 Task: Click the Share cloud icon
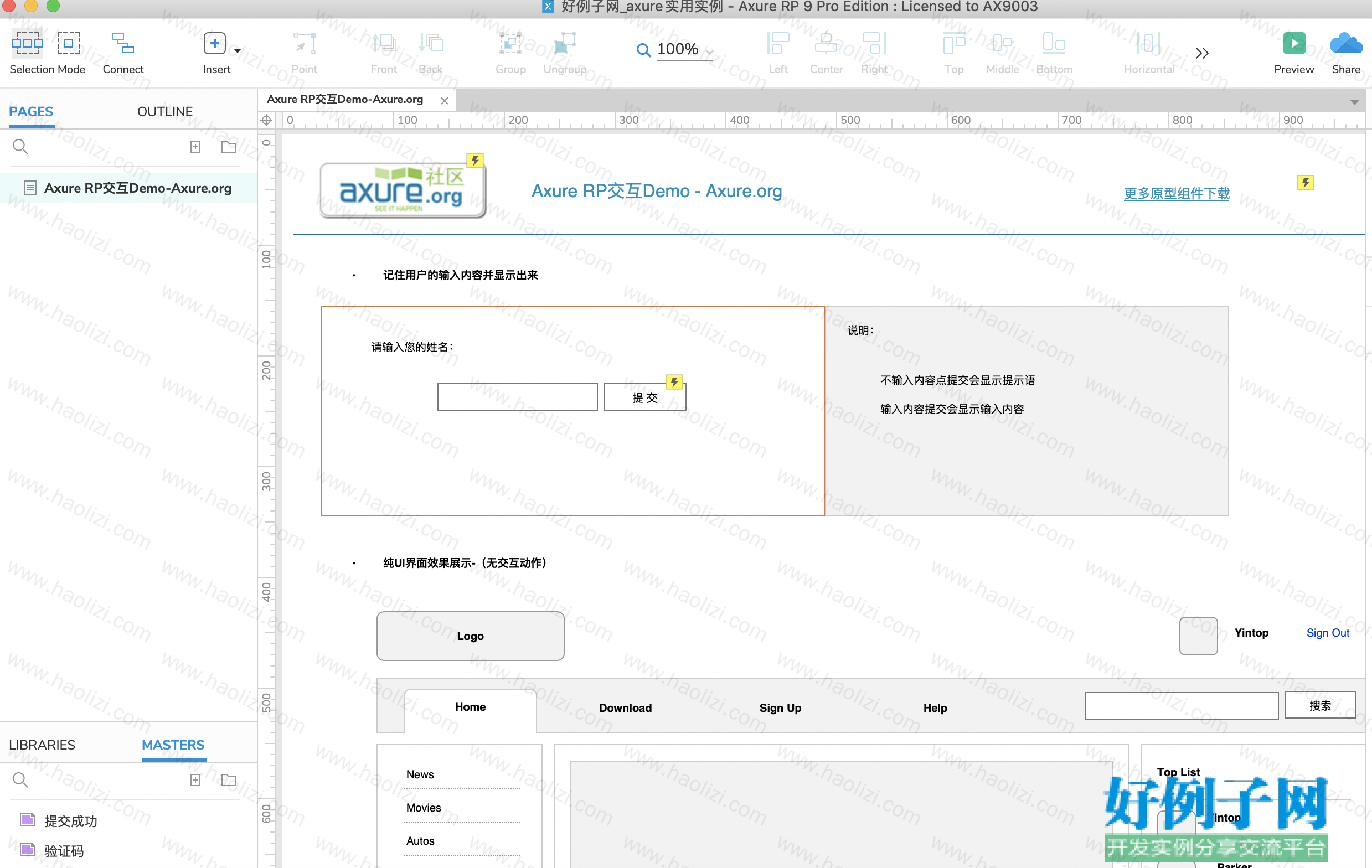click(1346, 43)
